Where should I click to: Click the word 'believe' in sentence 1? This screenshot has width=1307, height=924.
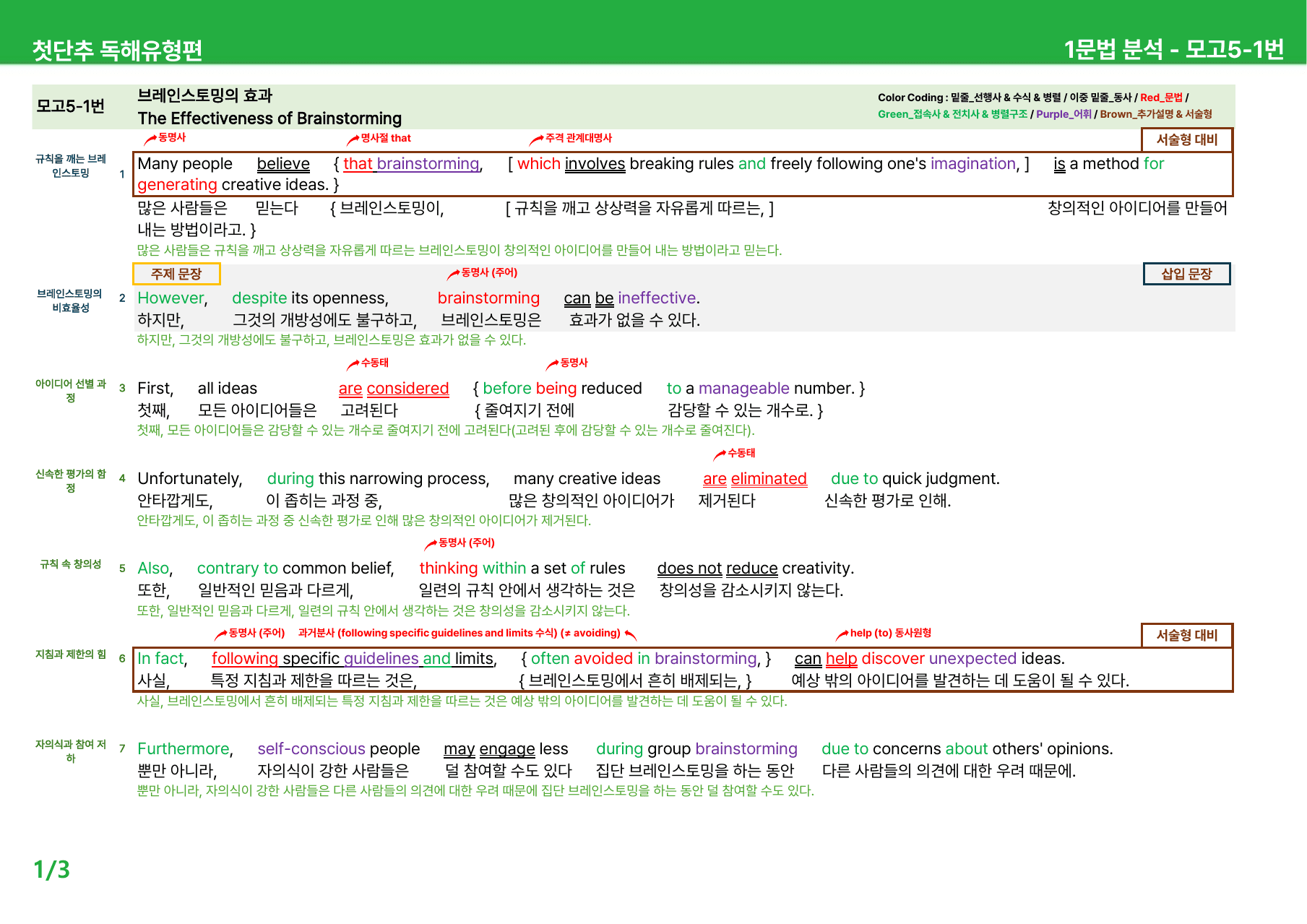click(283, 164)
